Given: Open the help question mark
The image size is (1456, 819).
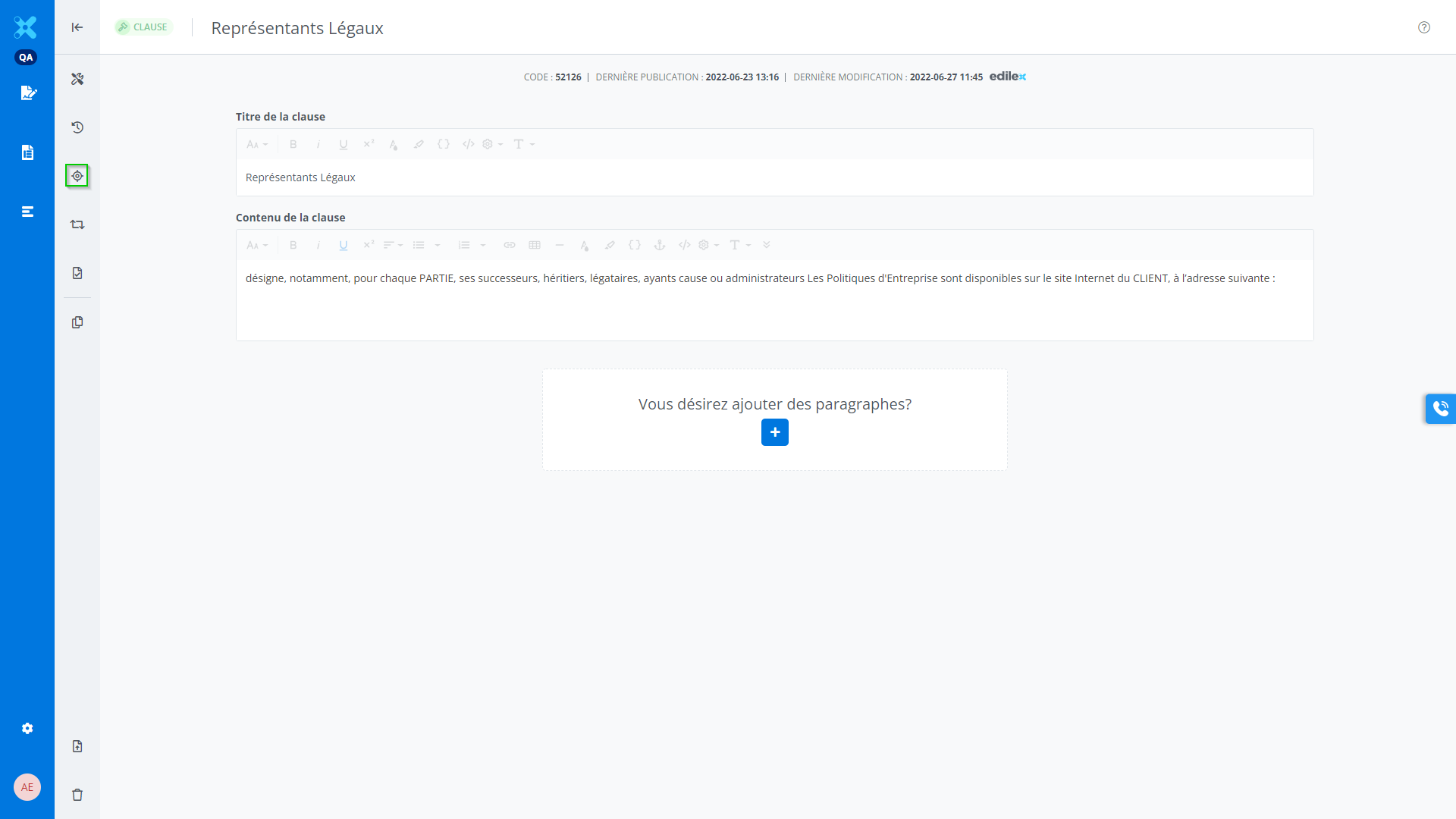Looking at the screenshot, I should 1424,27.
